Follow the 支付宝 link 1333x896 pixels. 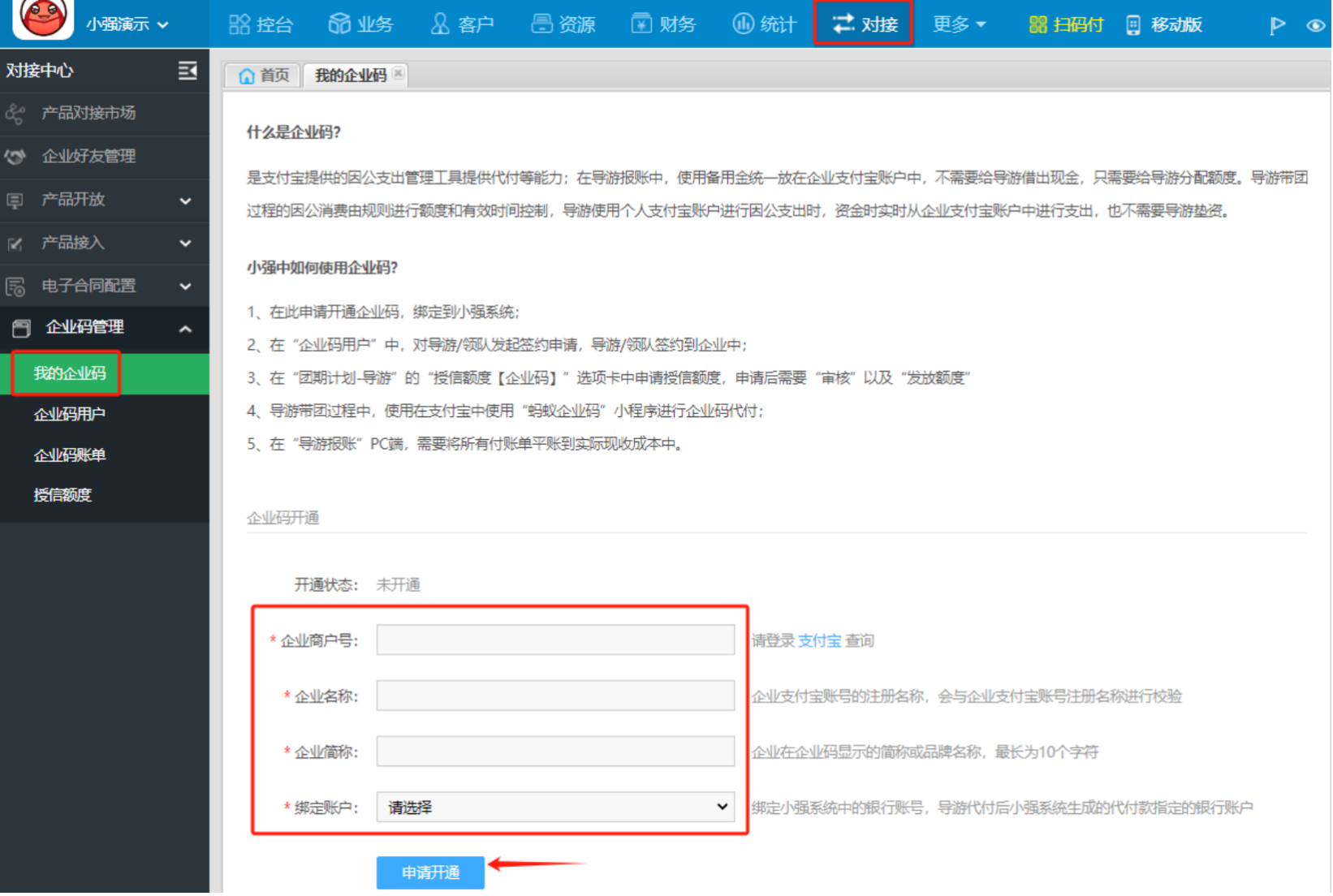pos(819,641)
